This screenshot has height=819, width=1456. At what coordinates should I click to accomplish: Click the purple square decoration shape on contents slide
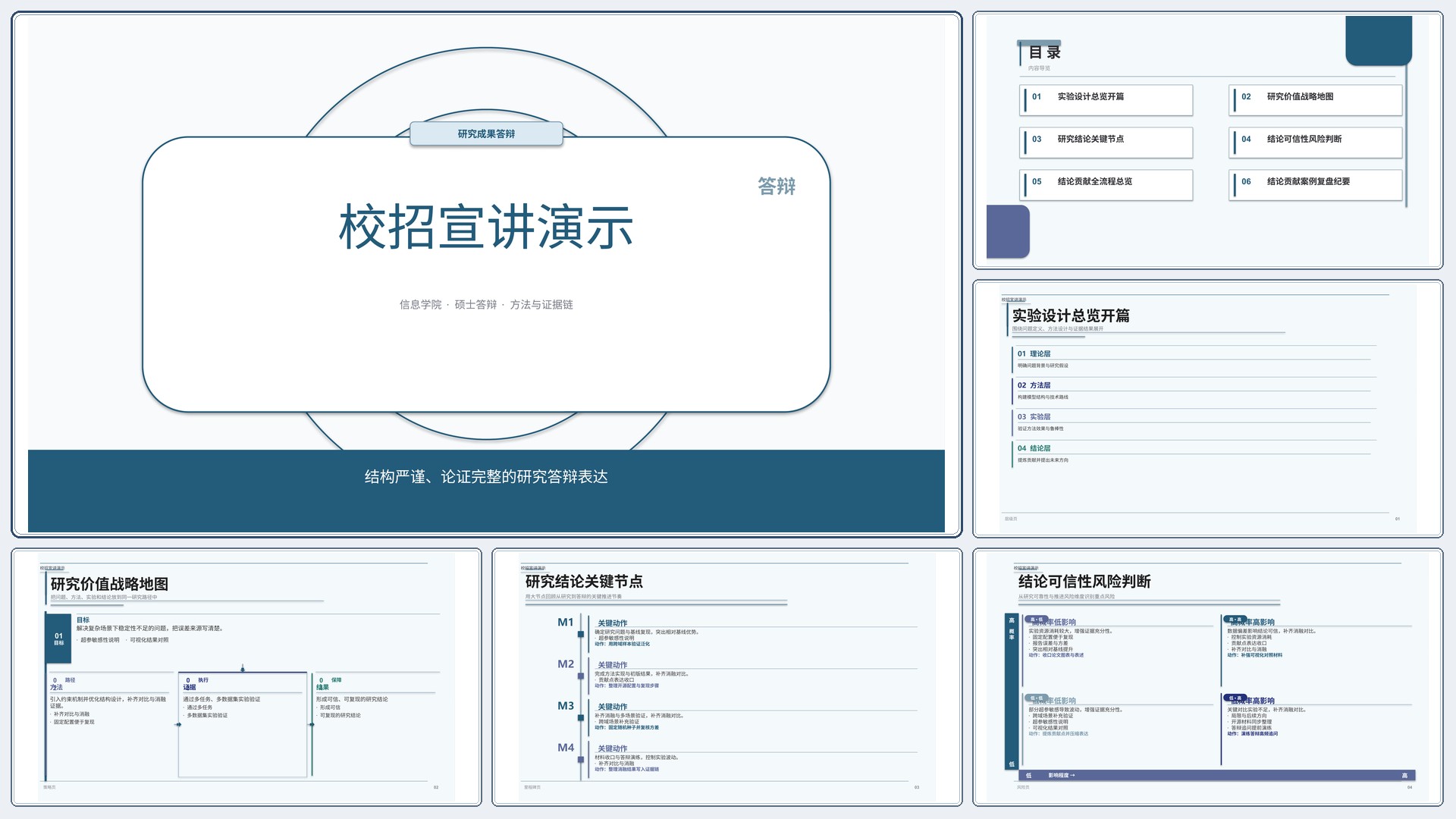pyautogui.click(x=1008, y=231)
